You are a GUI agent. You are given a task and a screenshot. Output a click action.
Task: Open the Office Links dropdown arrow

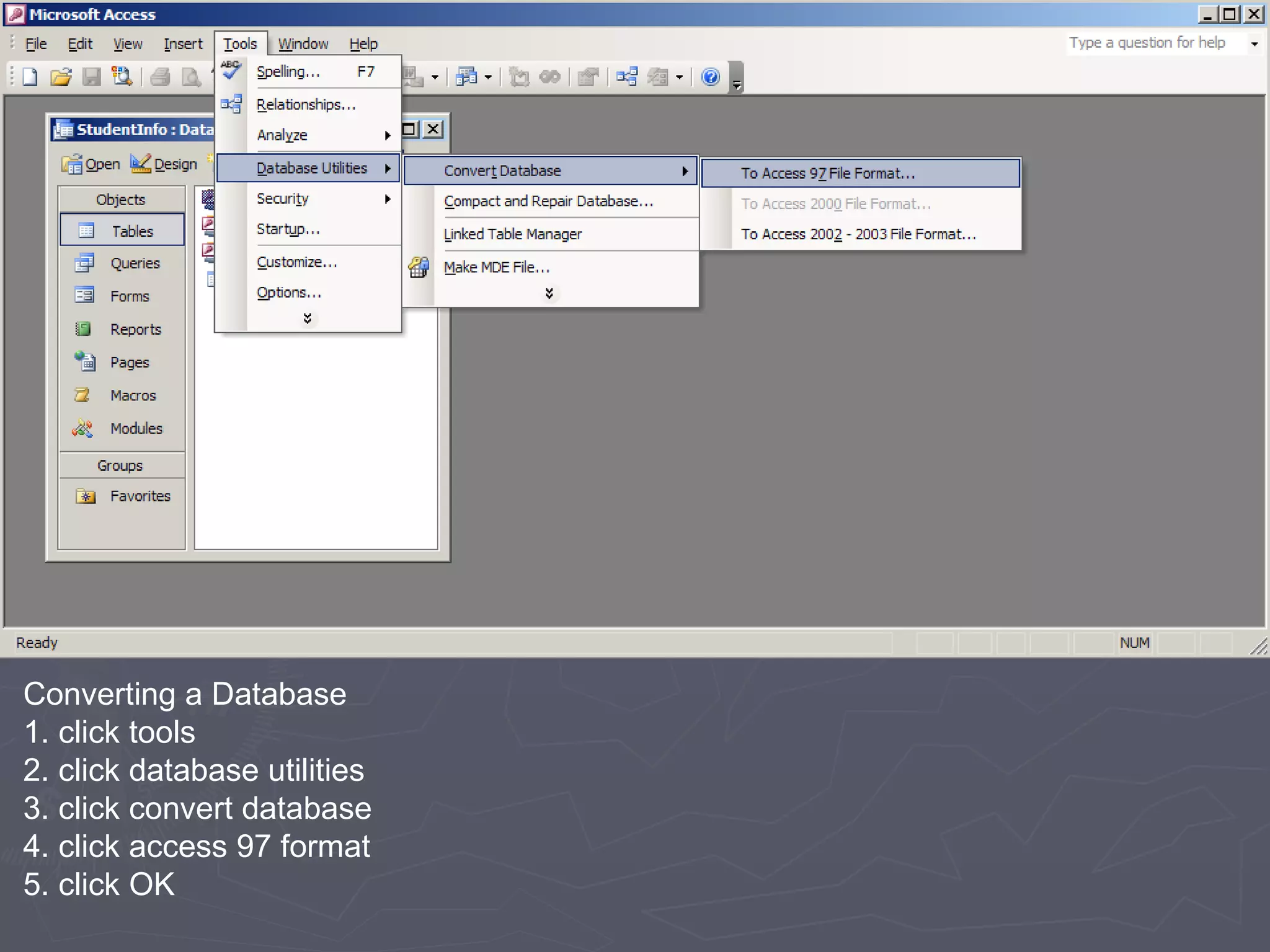[435, 77]
